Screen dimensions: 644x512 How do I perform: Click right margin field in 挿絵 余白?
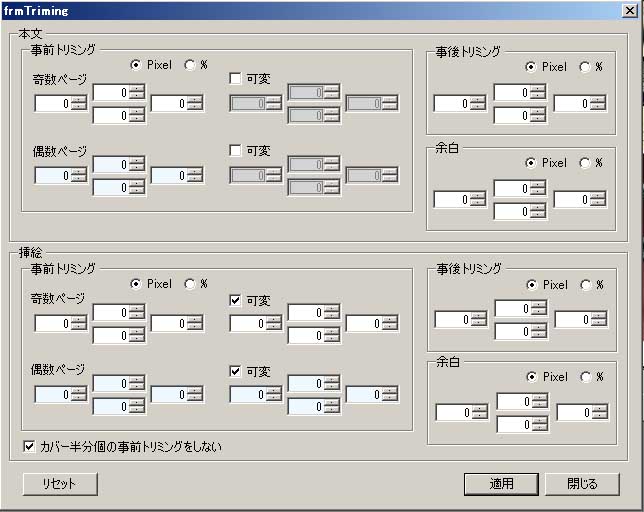[x=582, y=412]
